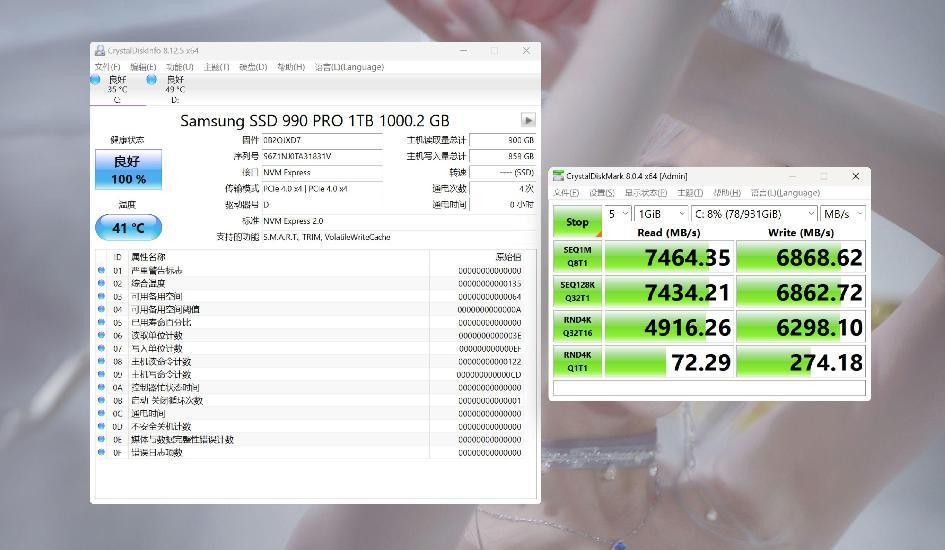Click the 6862.72 write result value
Viewport: 945px width, 550px height.
(x=819, y=293)
